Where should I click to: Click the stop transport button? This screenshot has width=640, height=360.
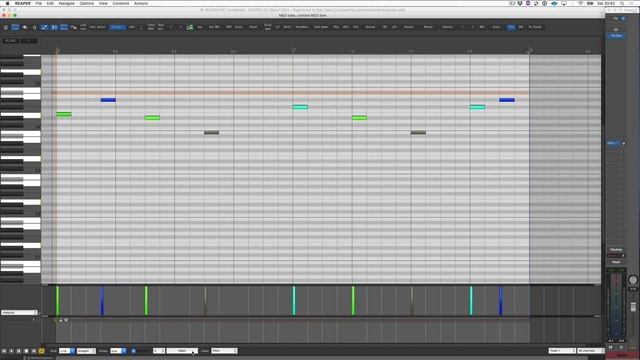tap(26, 351)
